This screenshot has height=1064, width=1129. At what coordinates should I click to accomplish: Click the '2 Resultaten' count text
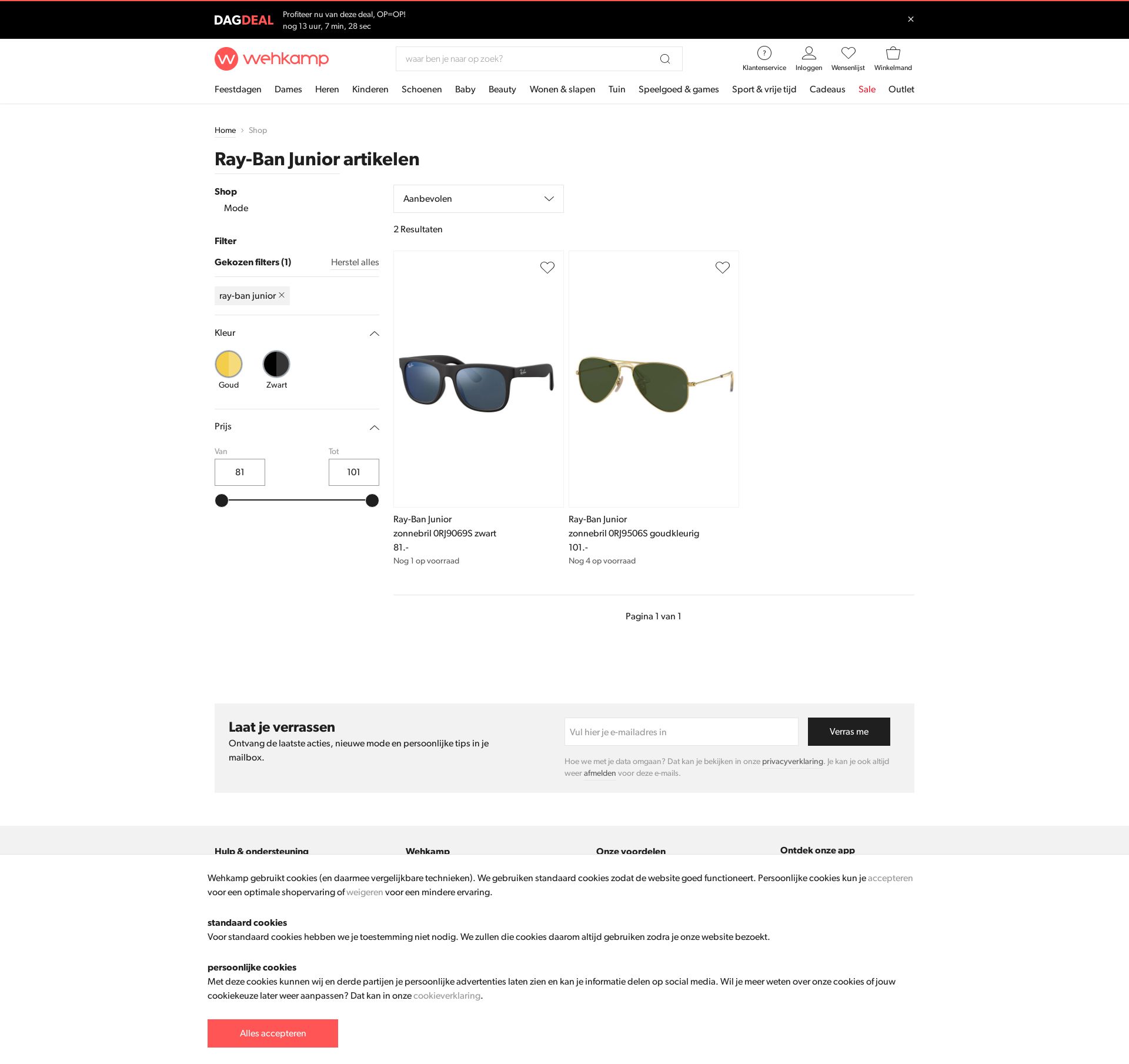point(418,229)
